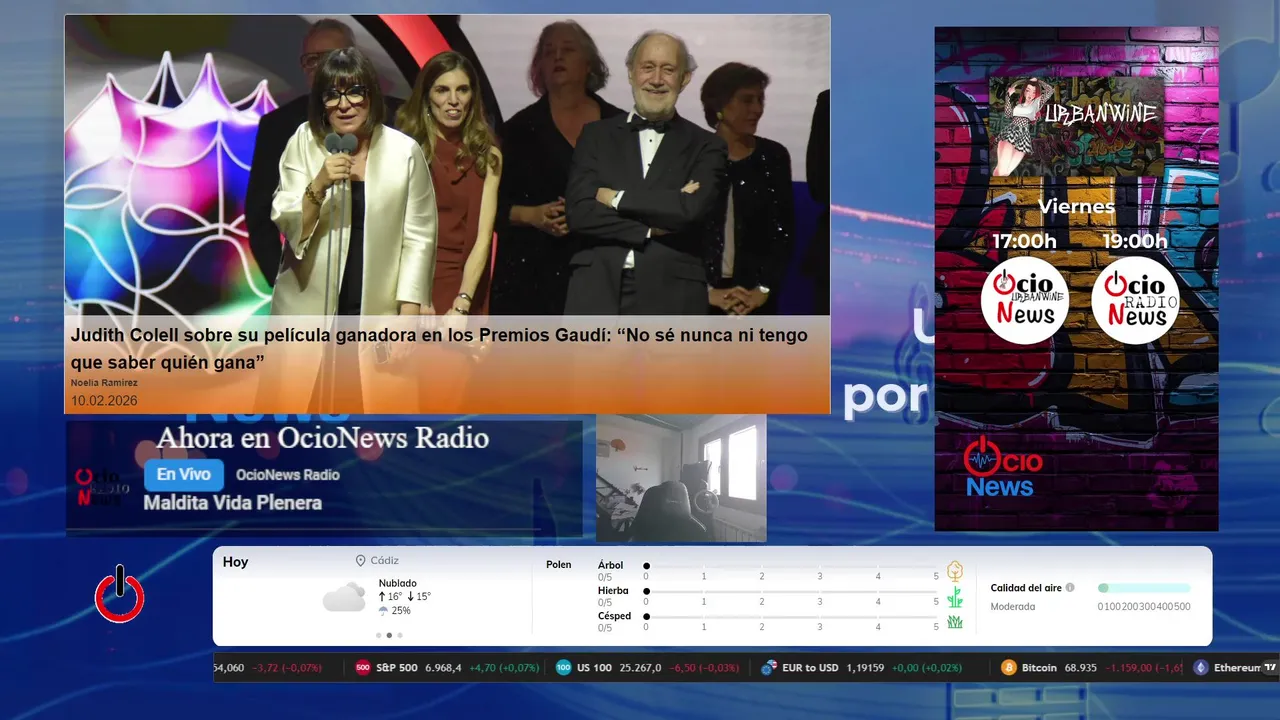The image size is (1280, 720).
Task: Click the OcioNews logo on graffiti banner
Action: pyautogui.click(x=1002, y=467)
